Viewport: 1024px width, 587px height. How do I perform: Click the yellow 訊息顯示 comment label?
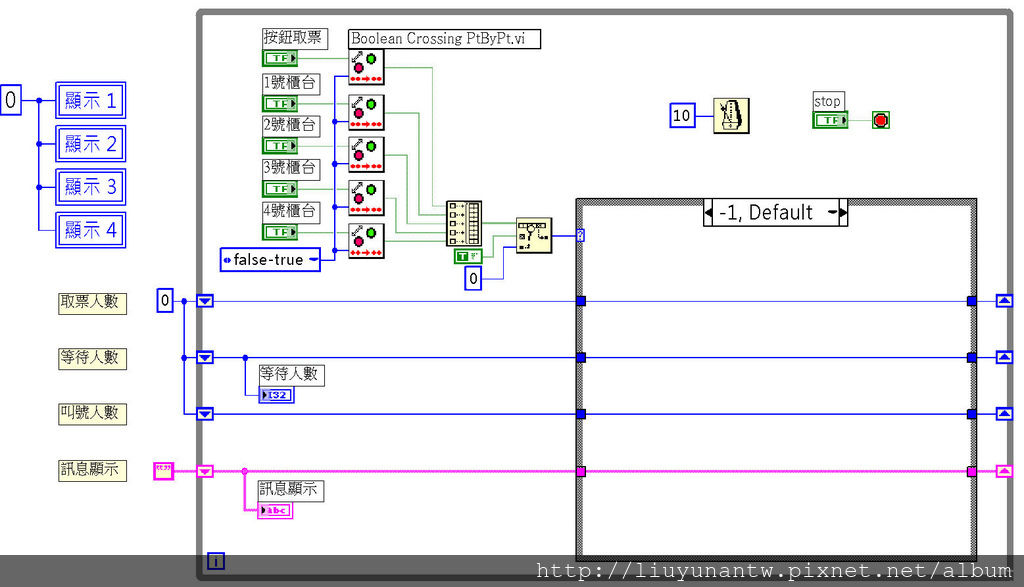91,470
